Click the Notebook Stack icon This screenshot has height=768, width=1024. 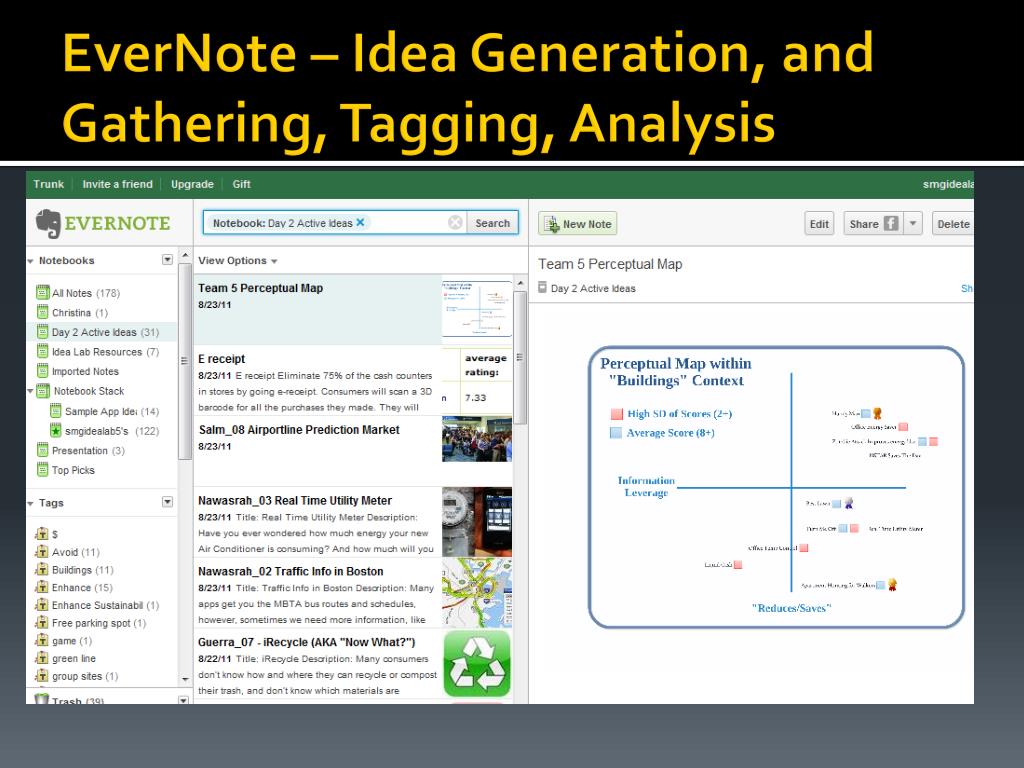tap(43, 391)
